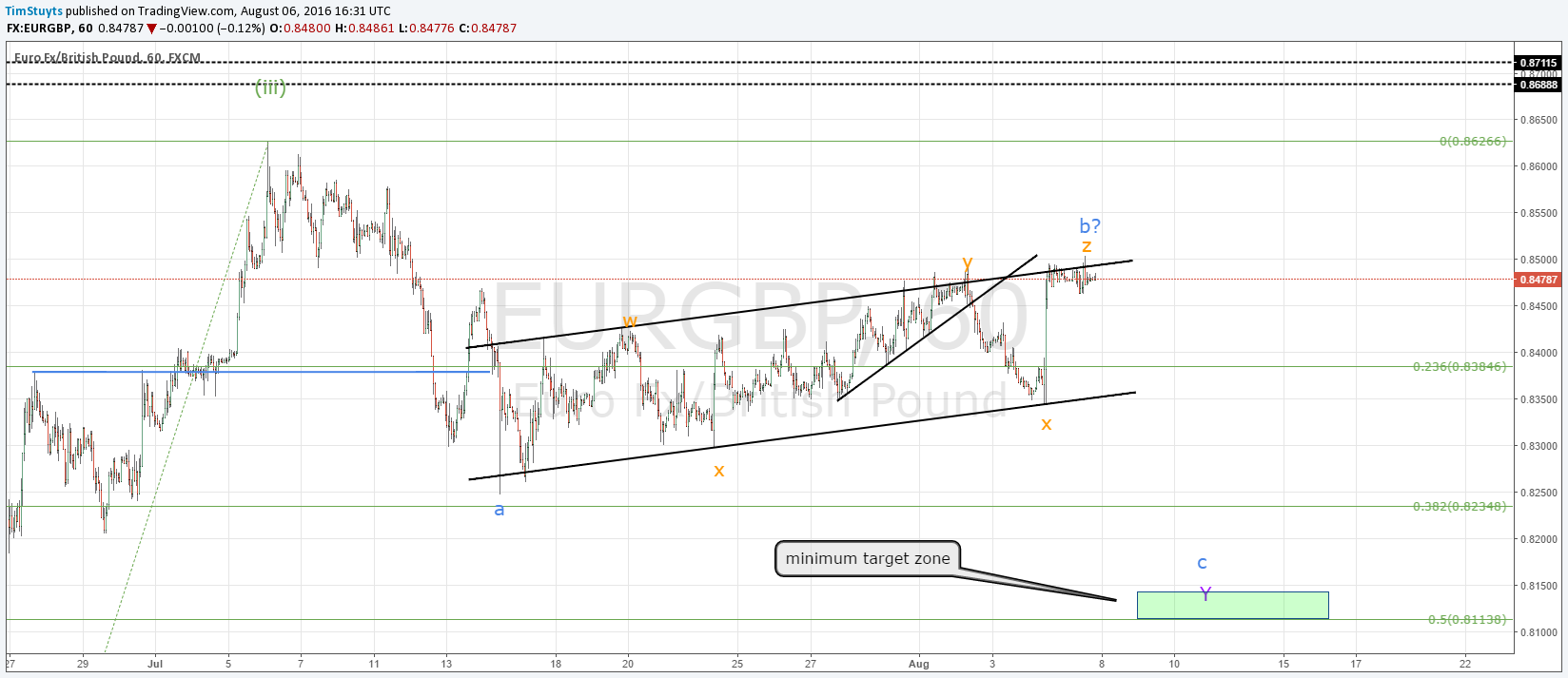Image resolution: width=1568 pixels, height=678 pixels.
Task: Open the TimStuyts author profile link
Action: coord(34,11)
